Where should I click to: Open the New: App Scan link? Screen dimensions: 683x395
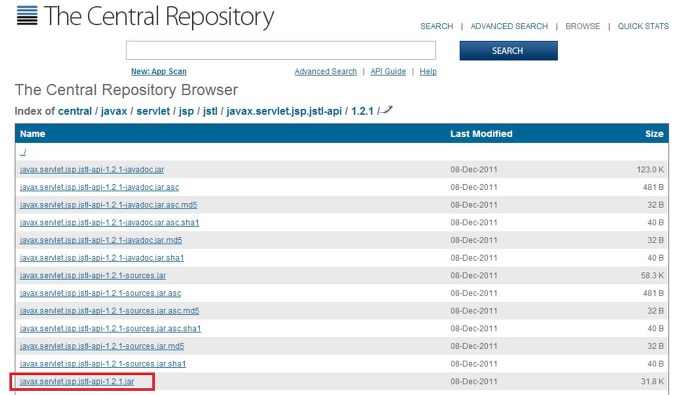point(159,71)
